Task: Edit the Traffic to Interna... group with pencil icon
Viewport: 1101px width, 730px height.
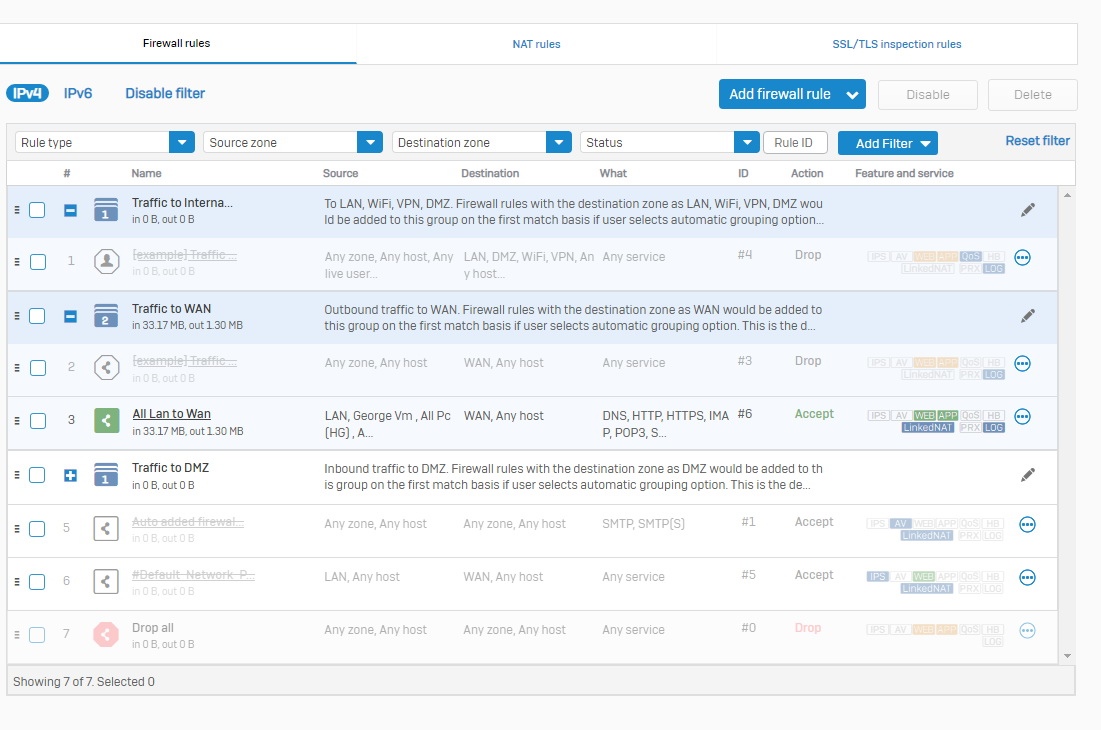Action: click(1027, 210)
